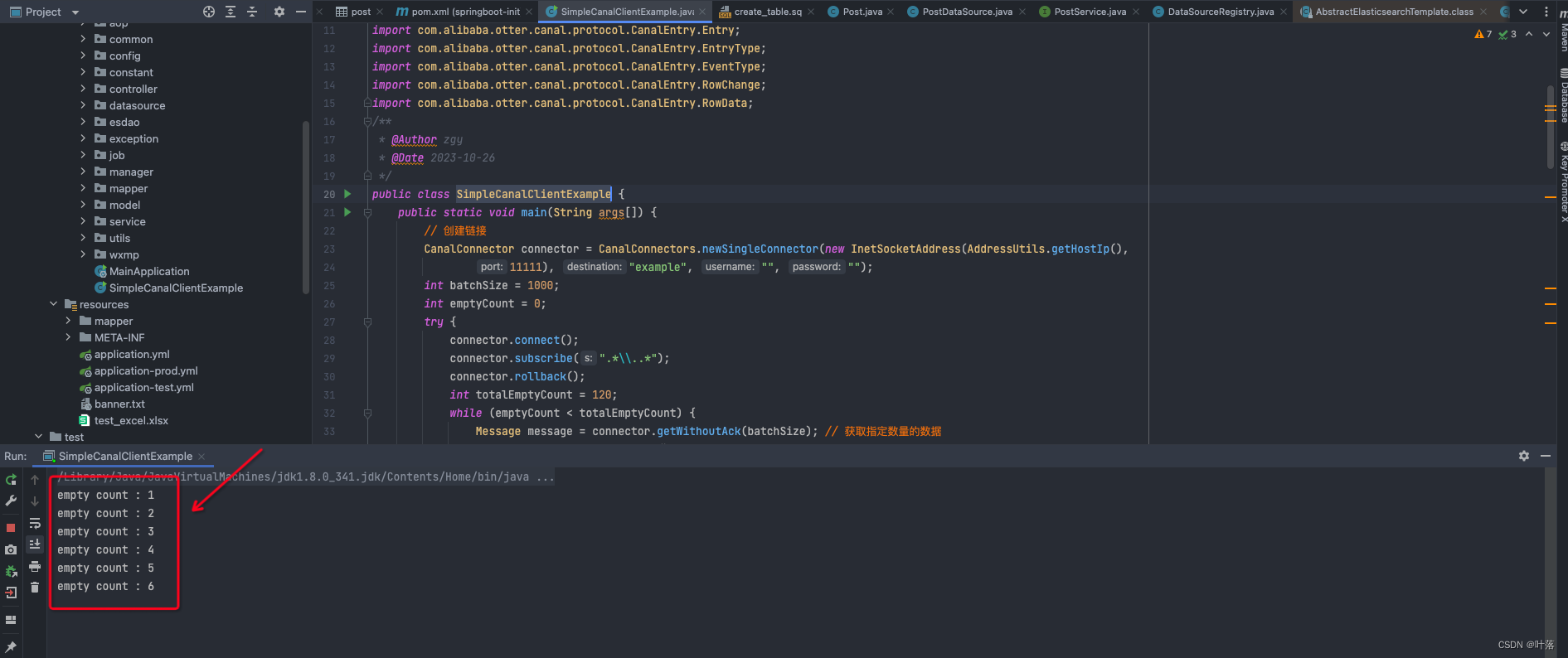Expand the config package folder
Screen dimensions: 1568x658
pos(83,56)
